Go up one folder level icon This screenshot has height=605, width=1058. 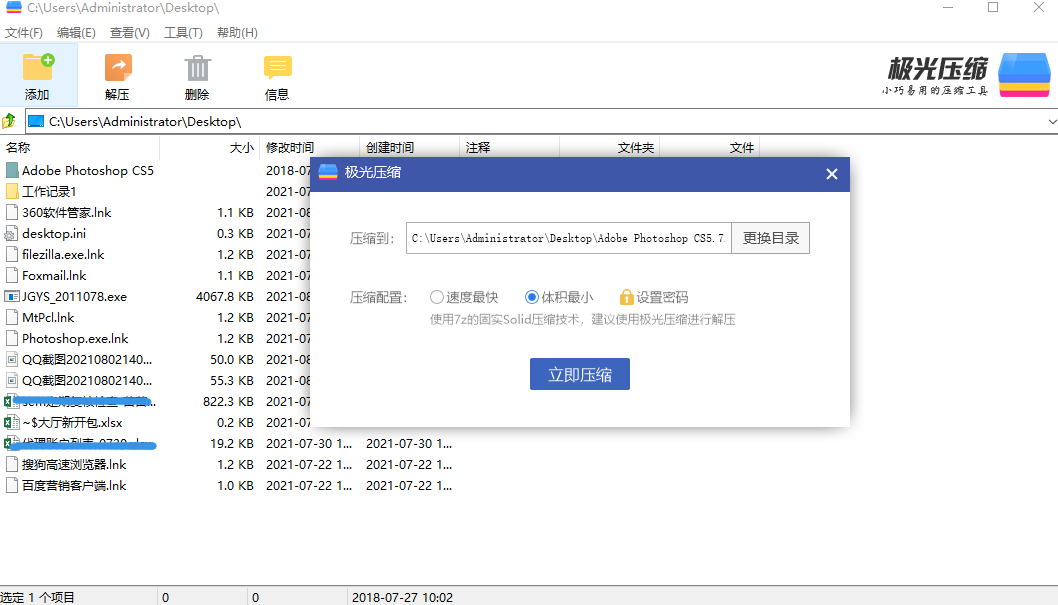tap(9, 121)
